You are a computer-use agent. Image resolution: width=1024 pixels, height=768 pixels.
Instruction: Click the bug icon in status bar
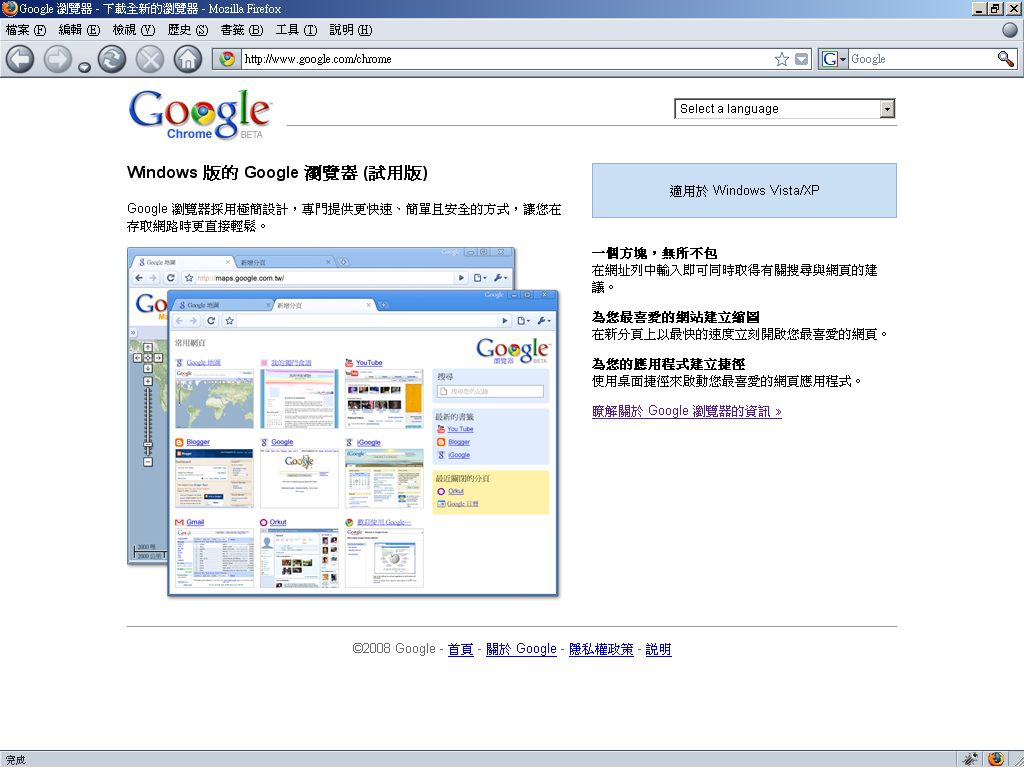tap(970, 759)
